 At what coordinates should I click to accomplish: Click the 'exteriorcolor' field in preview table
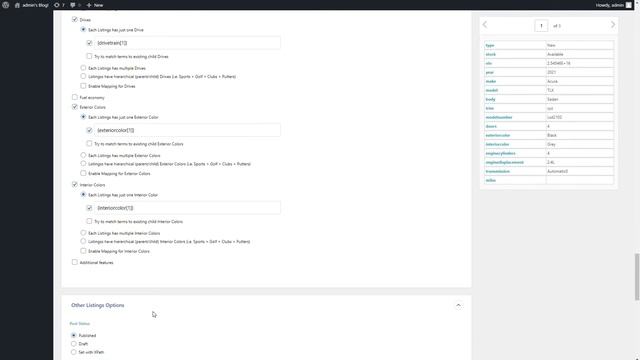(x=498, y=135)
